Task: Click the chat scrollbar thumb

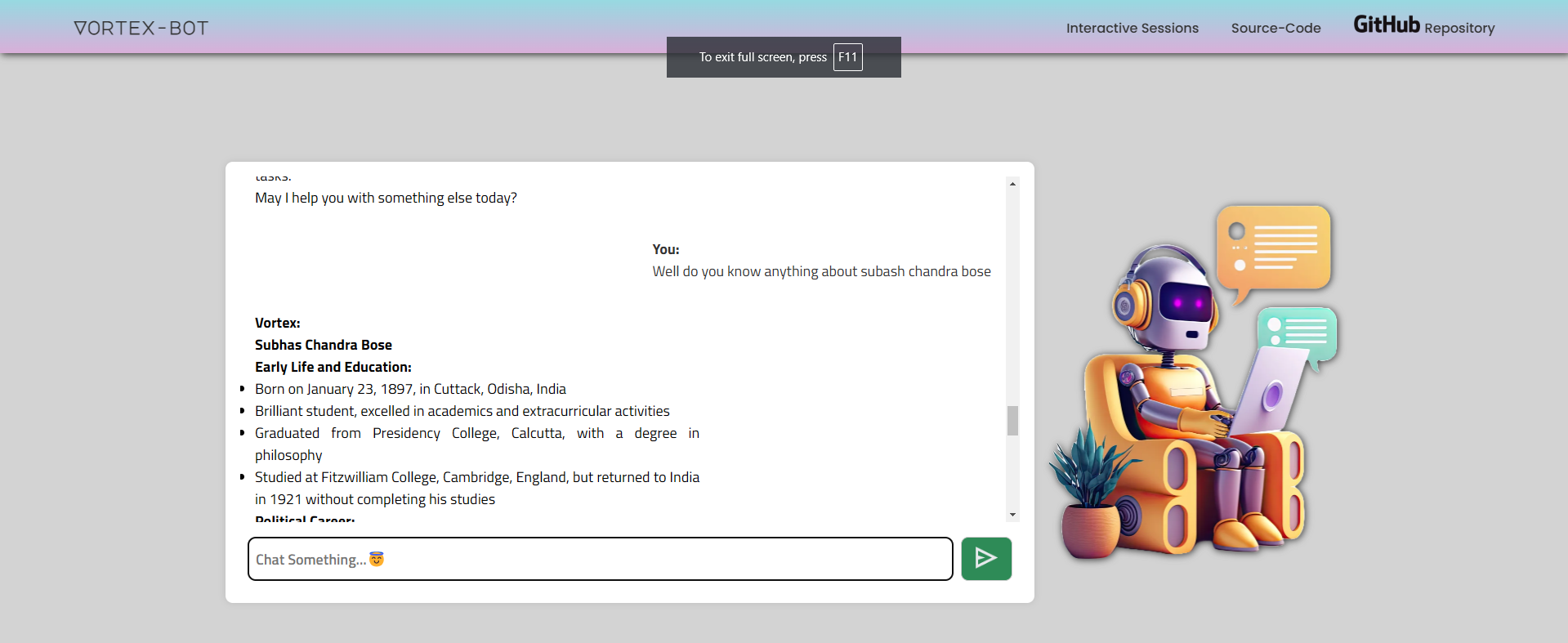Action: (1012, 421)
